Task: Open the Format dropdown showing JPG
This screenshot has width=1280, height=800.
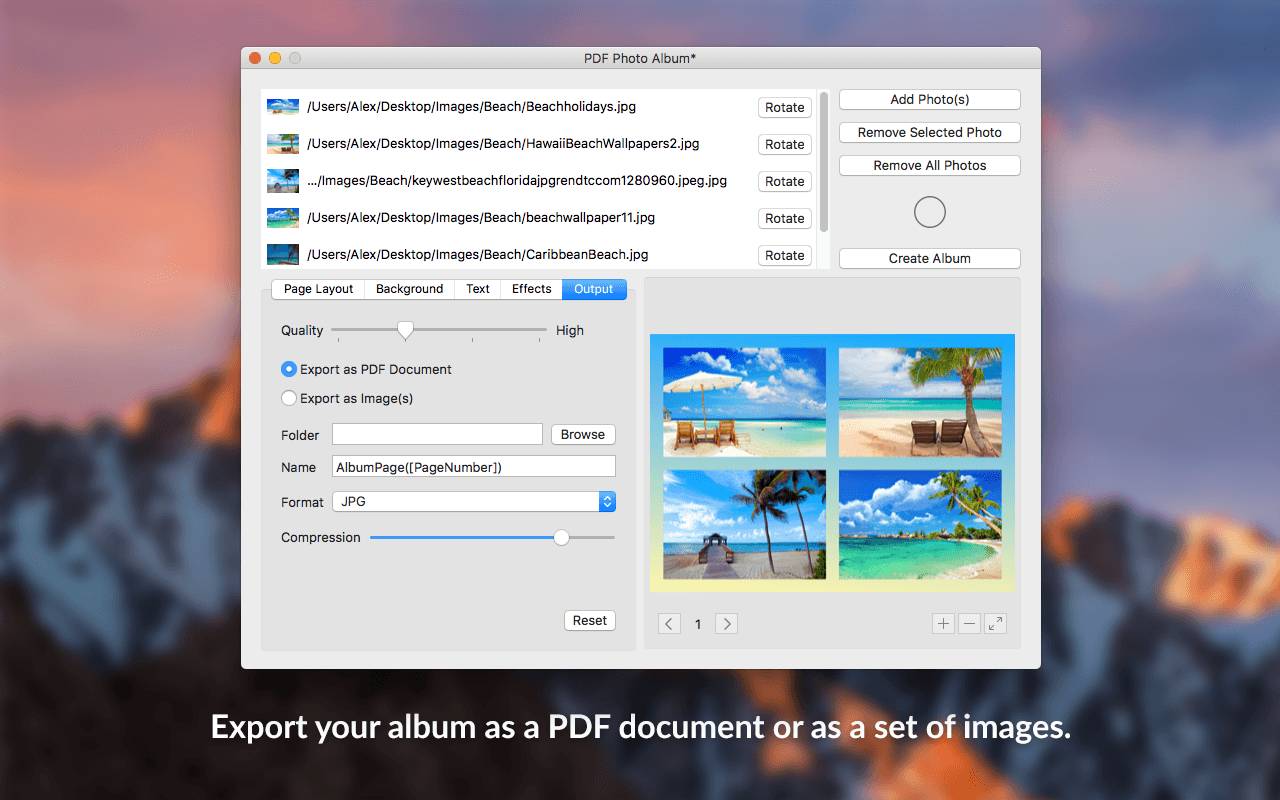Action: point(473,501)
